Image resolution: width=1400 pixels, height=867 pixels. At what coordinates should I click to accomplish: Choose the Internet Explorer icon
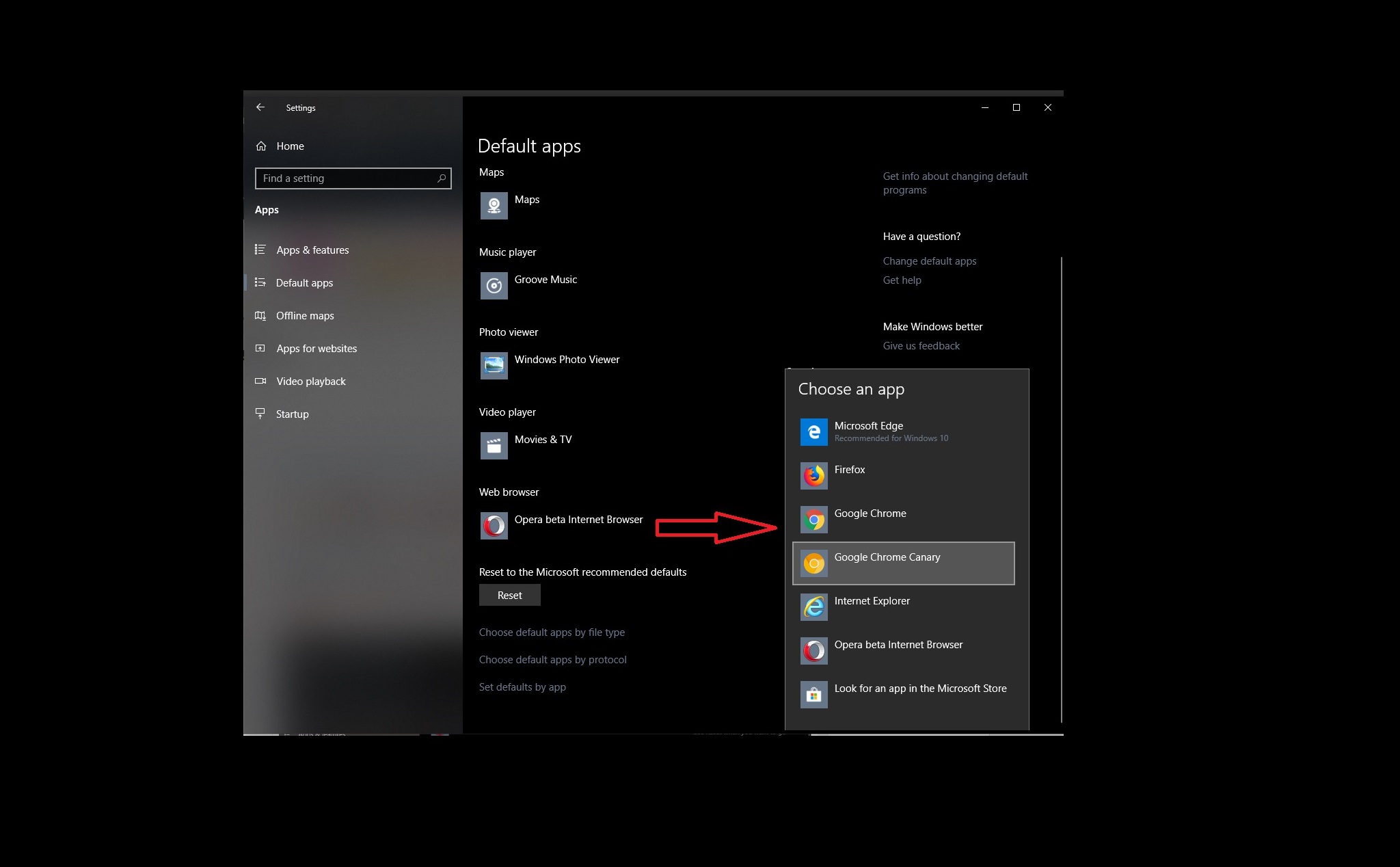pos(813,607)
